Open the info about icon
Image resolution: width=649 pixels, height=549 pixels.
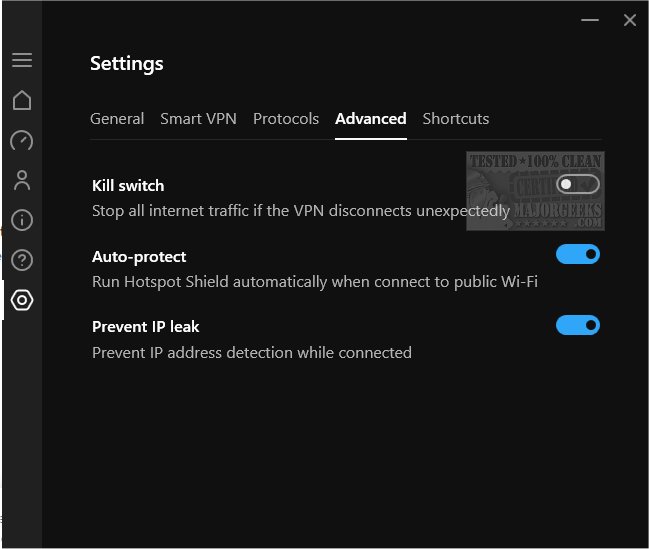pos(22,220)
